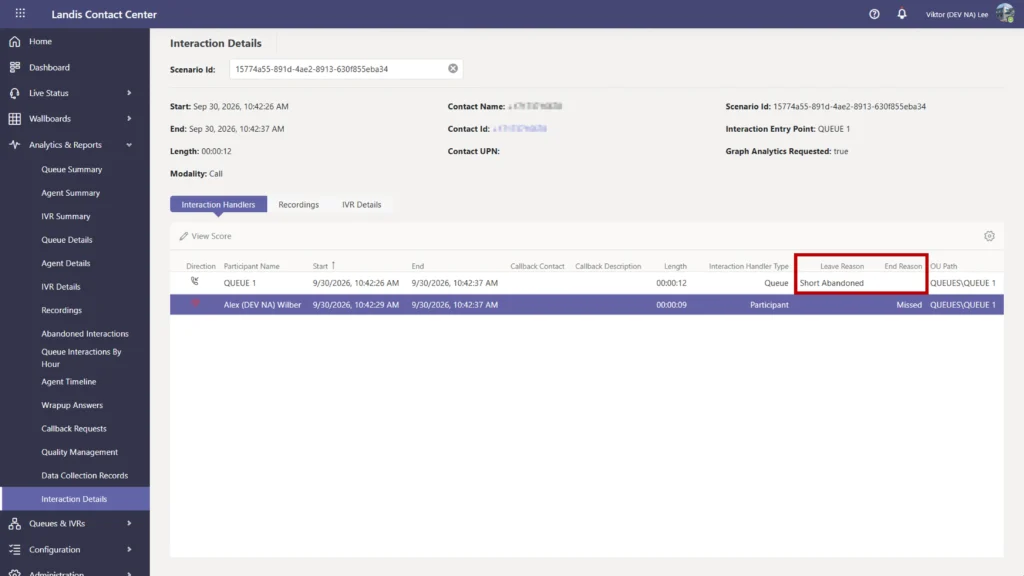Sort by the Start column arrow

point(333,265)
